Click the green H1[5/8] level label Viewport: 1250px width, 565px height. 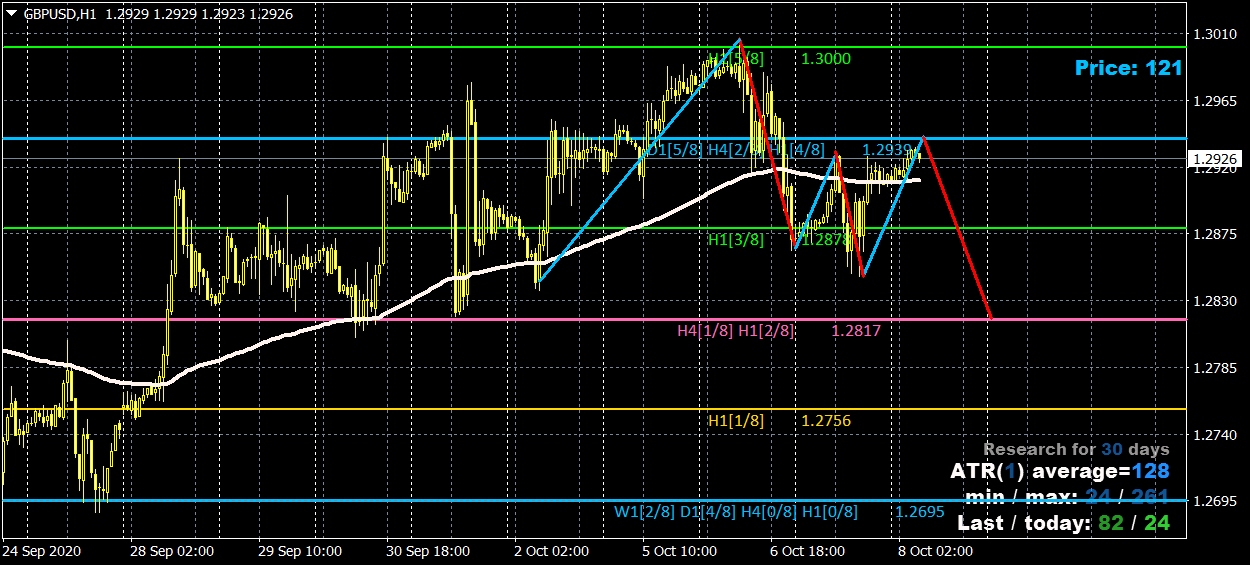735,59
